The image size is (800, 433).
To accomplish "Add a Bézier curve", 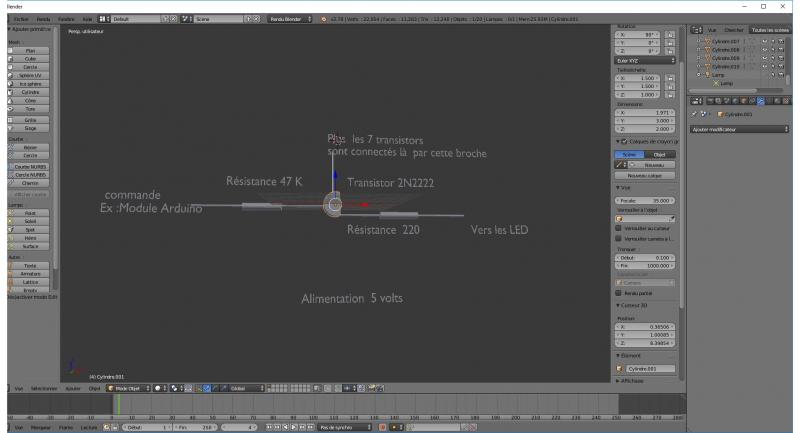I will (x=30, y=147).
